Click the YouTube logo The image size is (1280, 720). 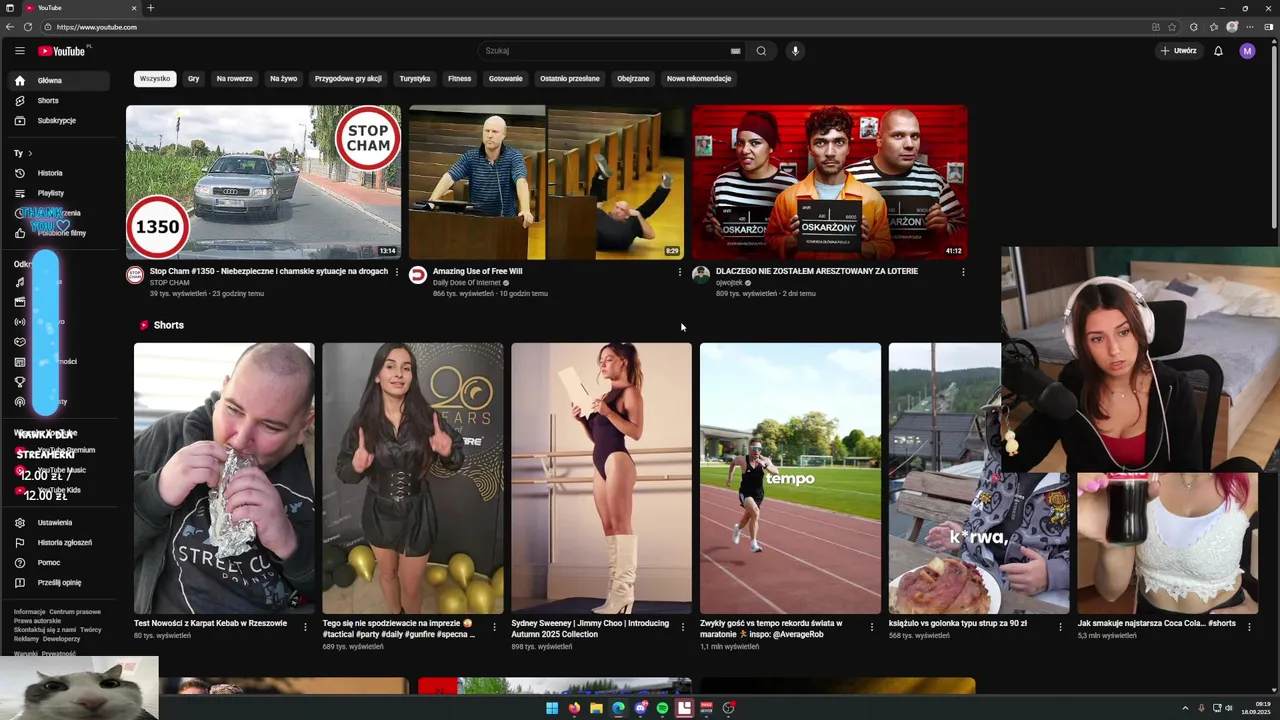pyautogui.click(x=62, y=51)
